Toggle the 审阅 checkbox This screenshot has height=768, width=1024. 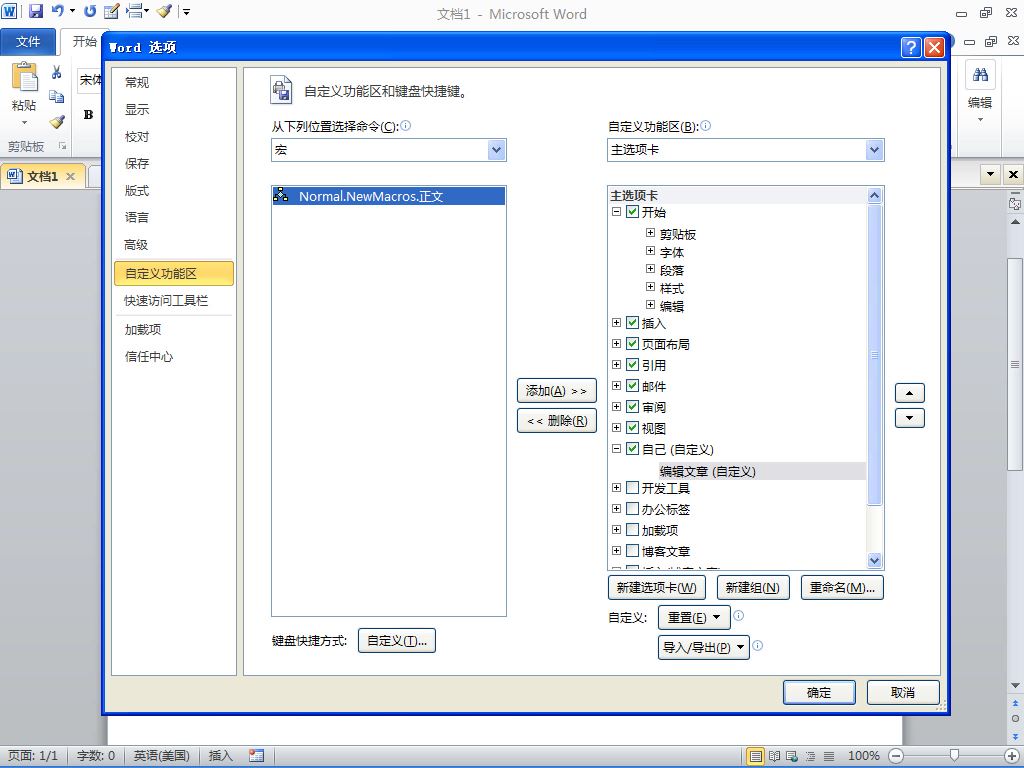[632, 406]
